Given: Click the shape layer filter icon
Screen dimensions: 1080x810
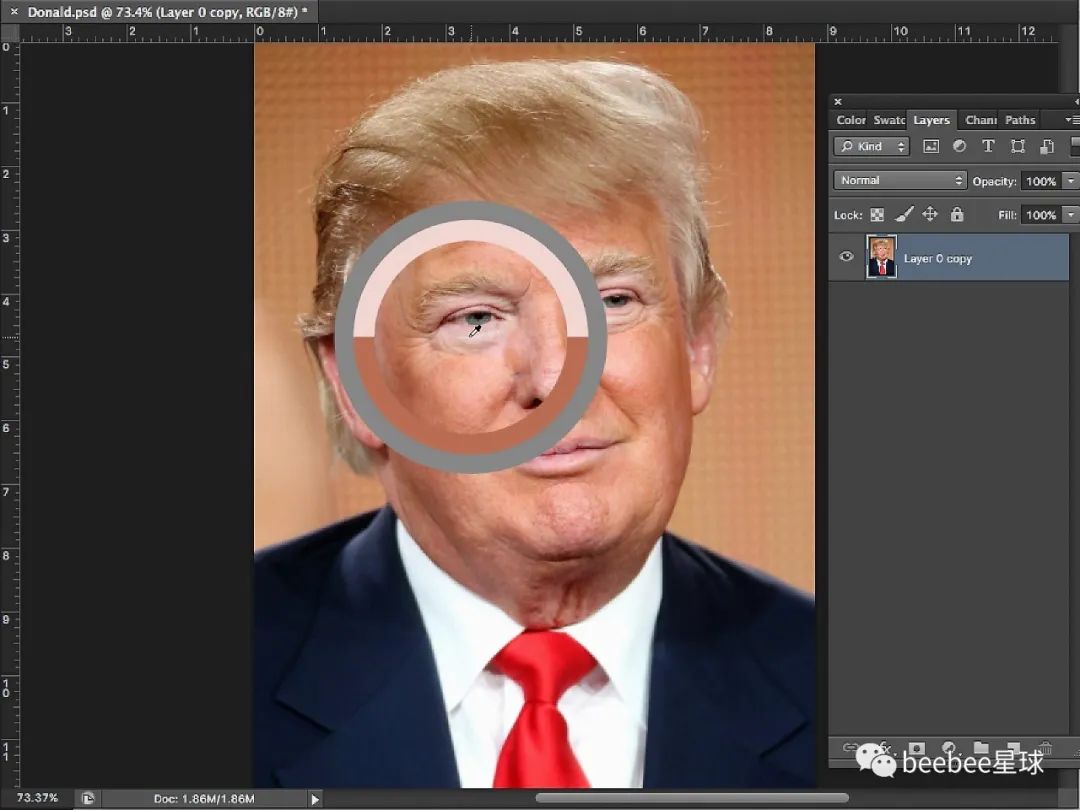Looking at the screenshot, I should 1017,146.
